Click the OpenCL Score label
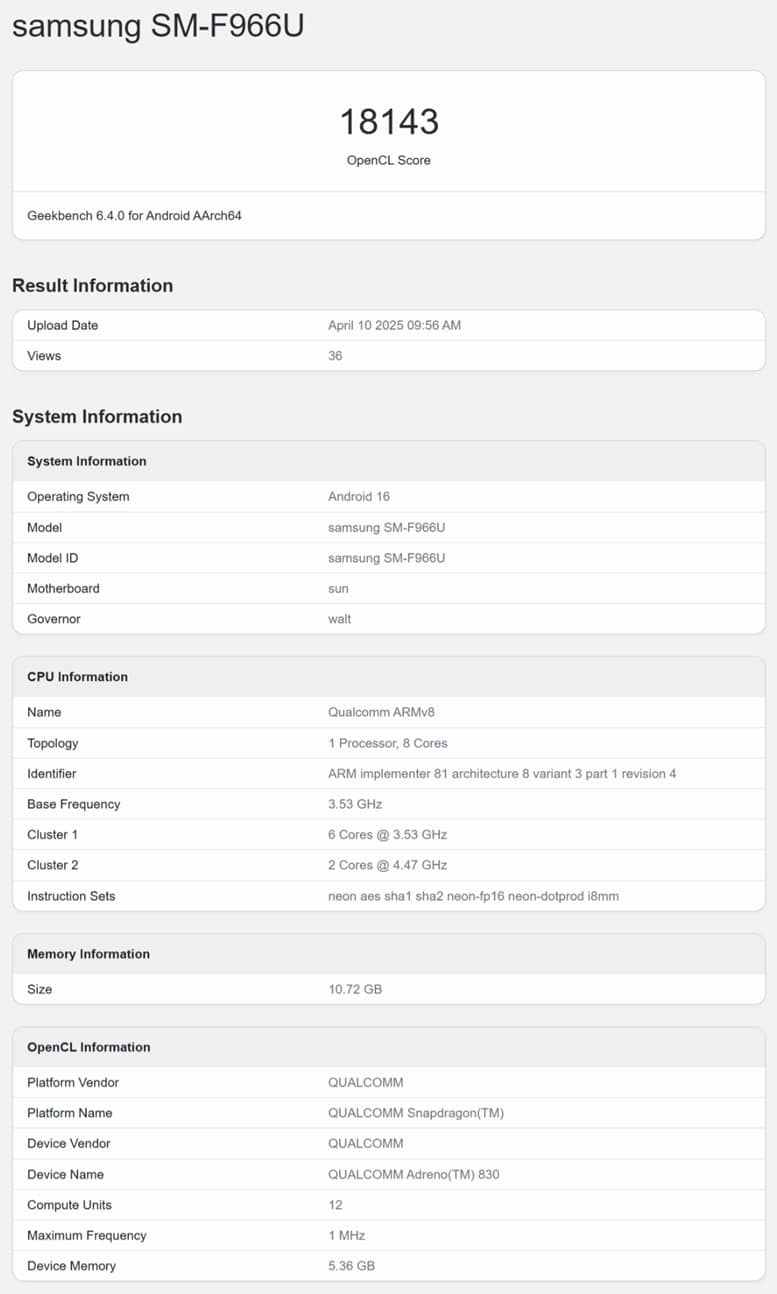Image resolution: width=777 pixels, height=1294 pixels. [x=389, y=160]
